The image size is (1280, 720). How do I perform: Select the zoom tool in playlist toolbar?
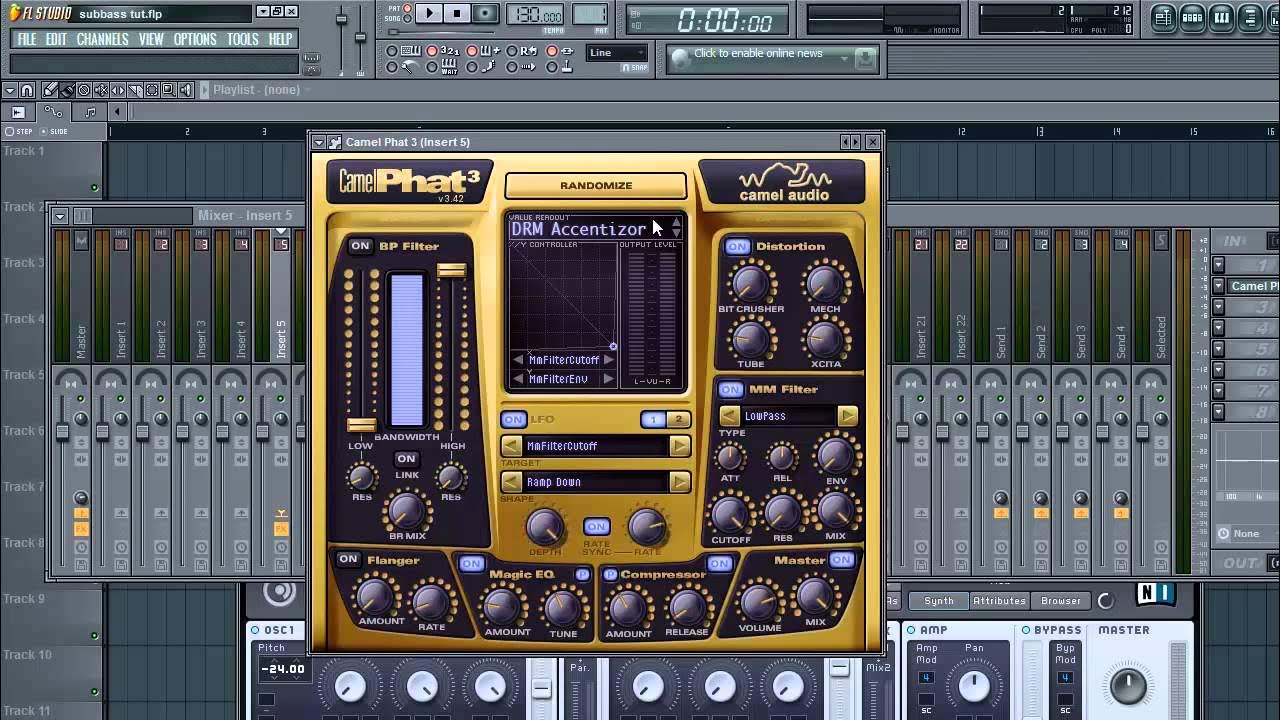[x=169, y=90]
